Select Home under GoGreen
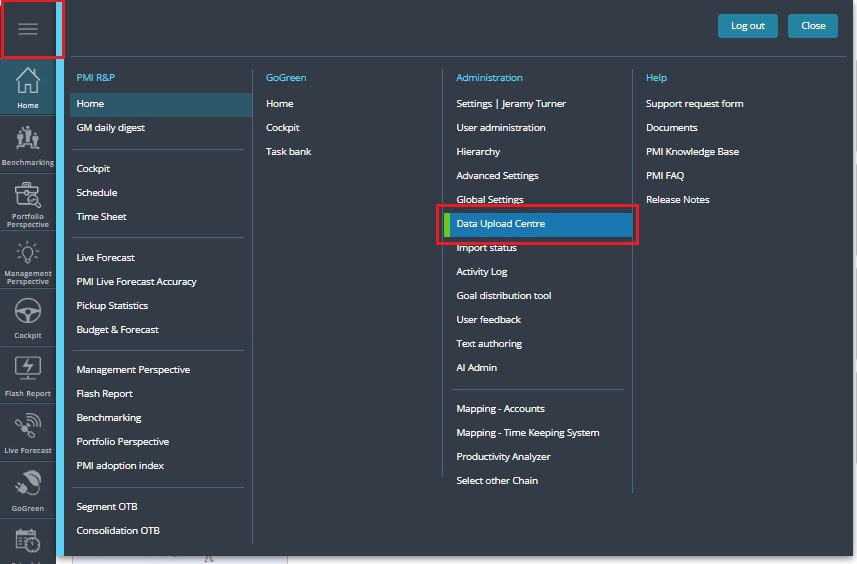The width and height of the screenshot is (857, 564). point(279,104)
